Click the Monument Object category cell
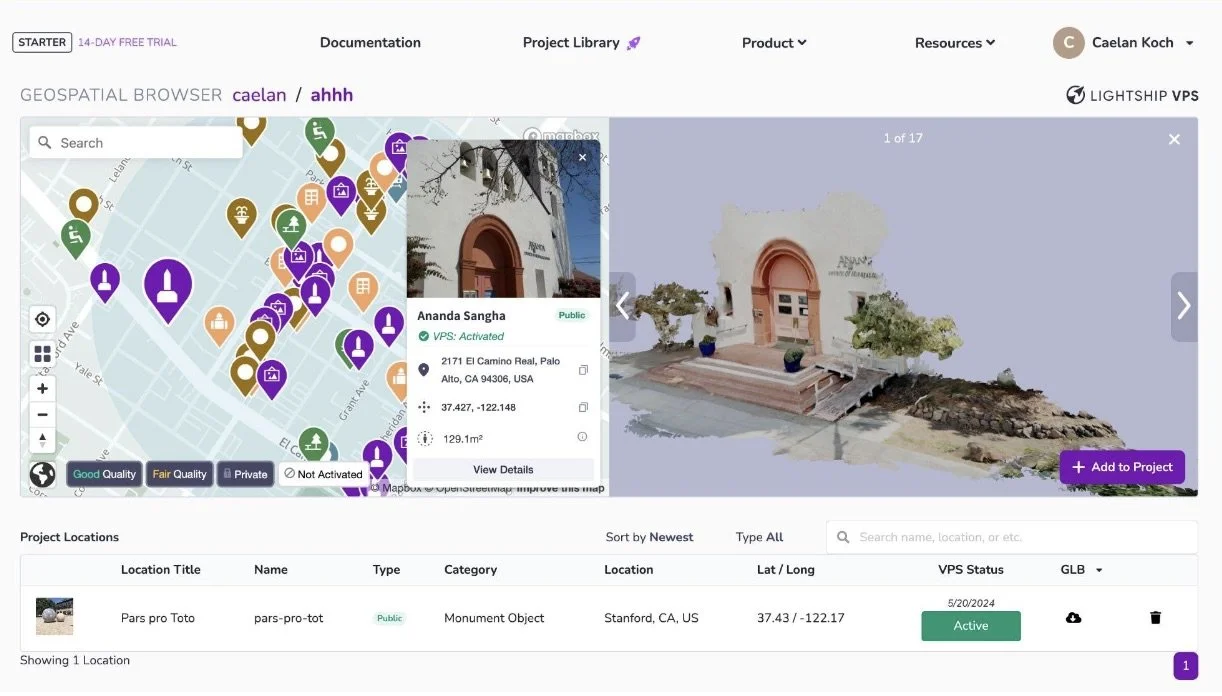This screenshot has width=1222, height=696. click(x=494, y=618)
